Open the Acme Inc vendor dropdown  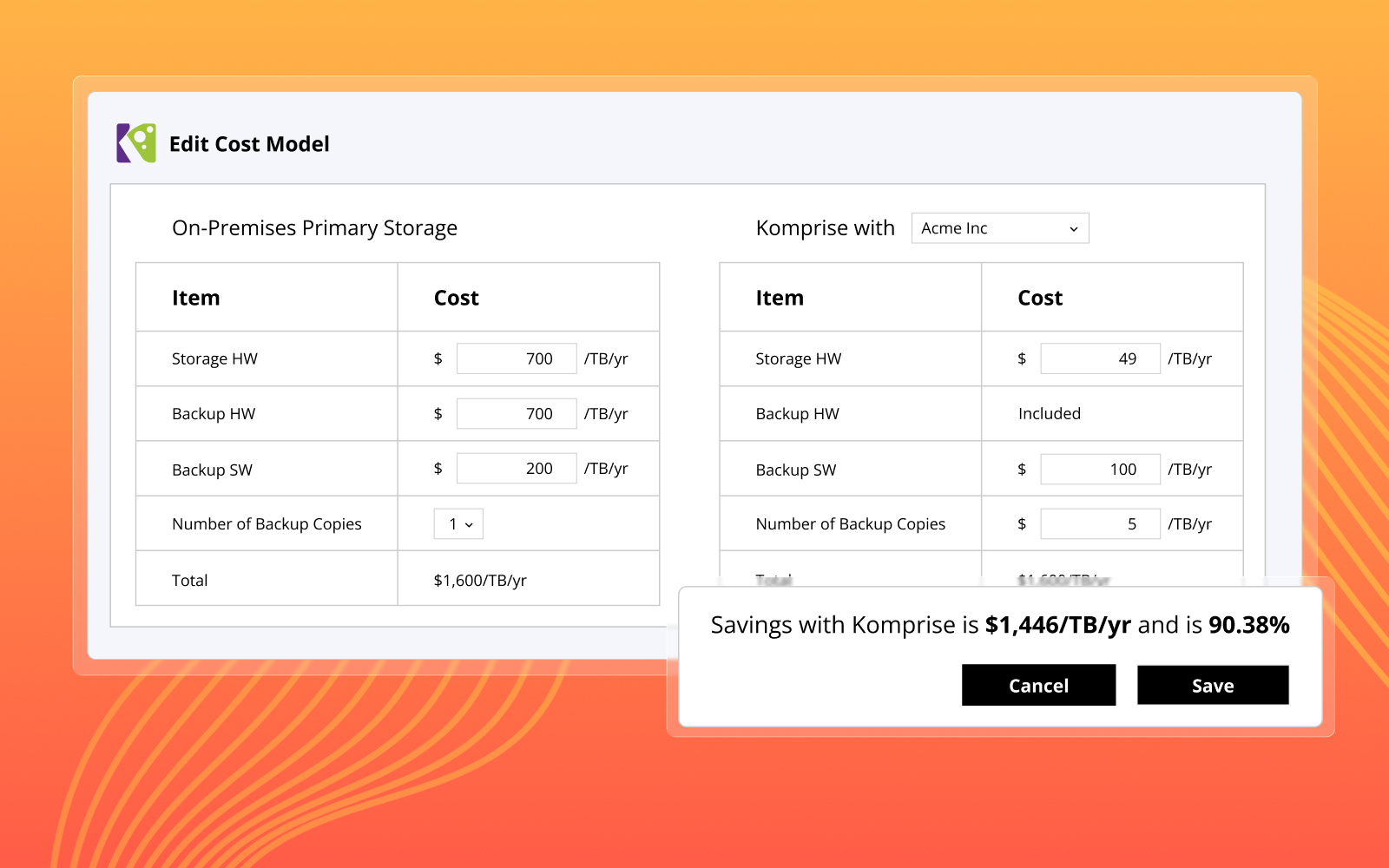[x=999, y=227]
